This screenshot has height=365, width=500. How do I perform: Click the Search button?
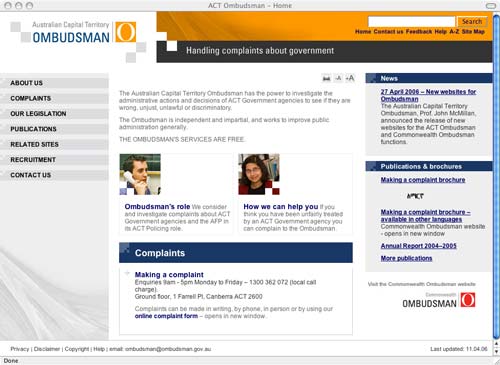point(472,21)
